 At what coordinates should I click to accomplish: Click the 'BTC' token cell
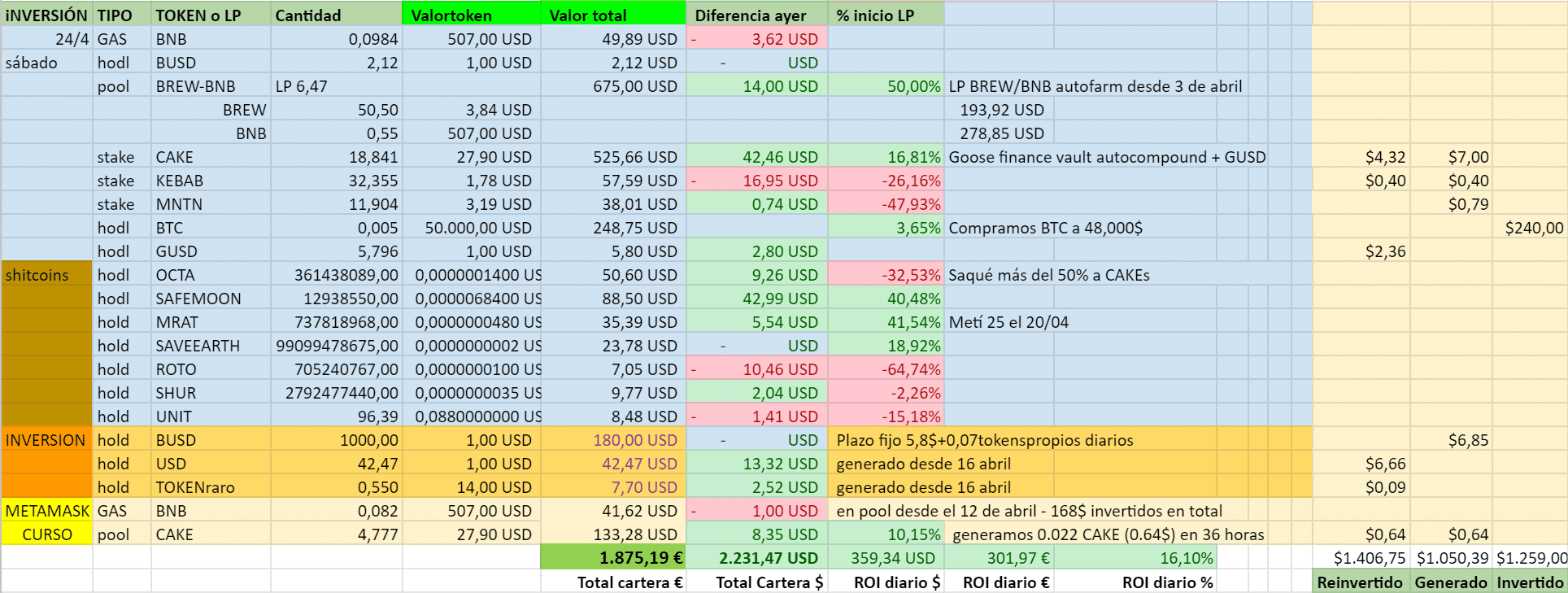pyautogui.click(x=211, y=227)
